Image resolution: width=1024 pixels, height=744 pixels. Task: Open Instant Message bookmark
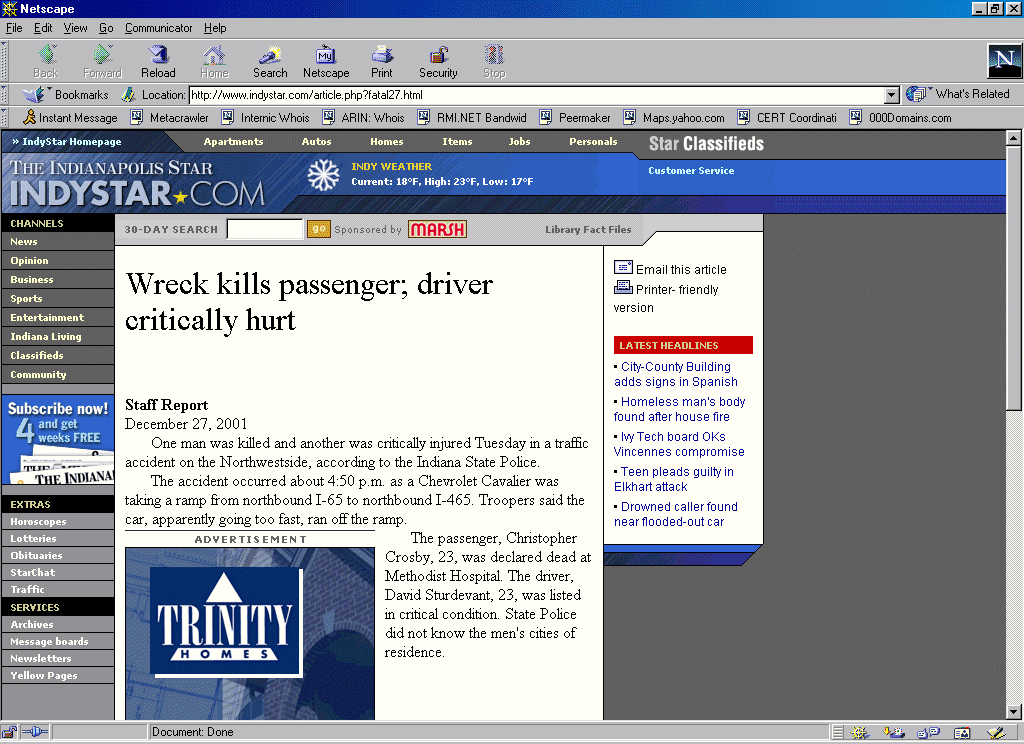(70, 118)
